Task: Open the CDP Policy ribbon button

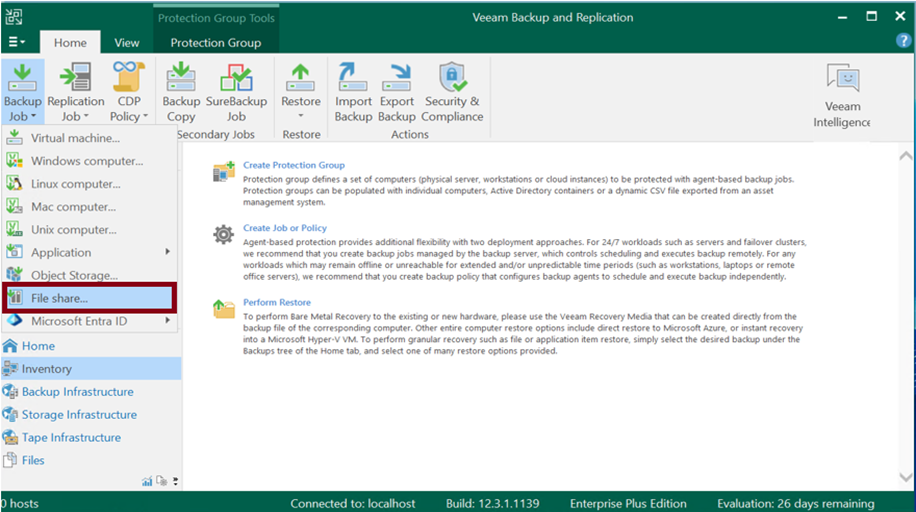Action: [129, 92]
